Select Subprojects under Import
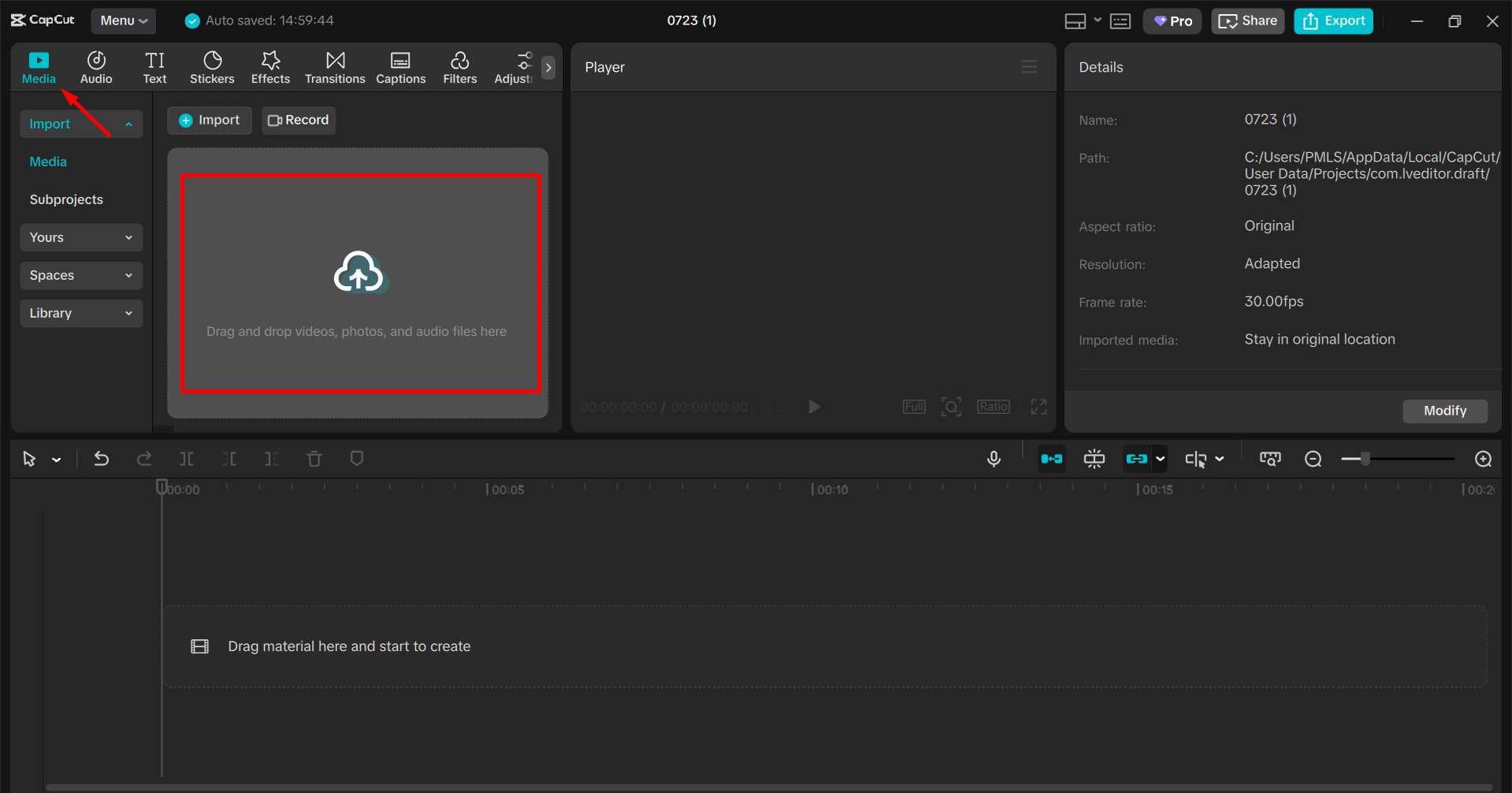This screenshot has width=1512, height=793. point(66,199)
